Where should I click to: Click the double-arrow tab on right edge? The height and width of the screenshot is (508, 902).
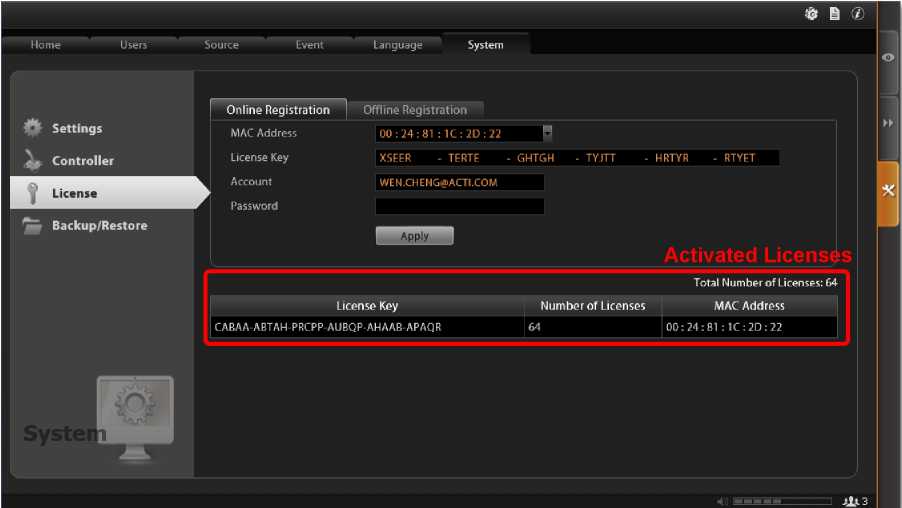click(888, 124)
